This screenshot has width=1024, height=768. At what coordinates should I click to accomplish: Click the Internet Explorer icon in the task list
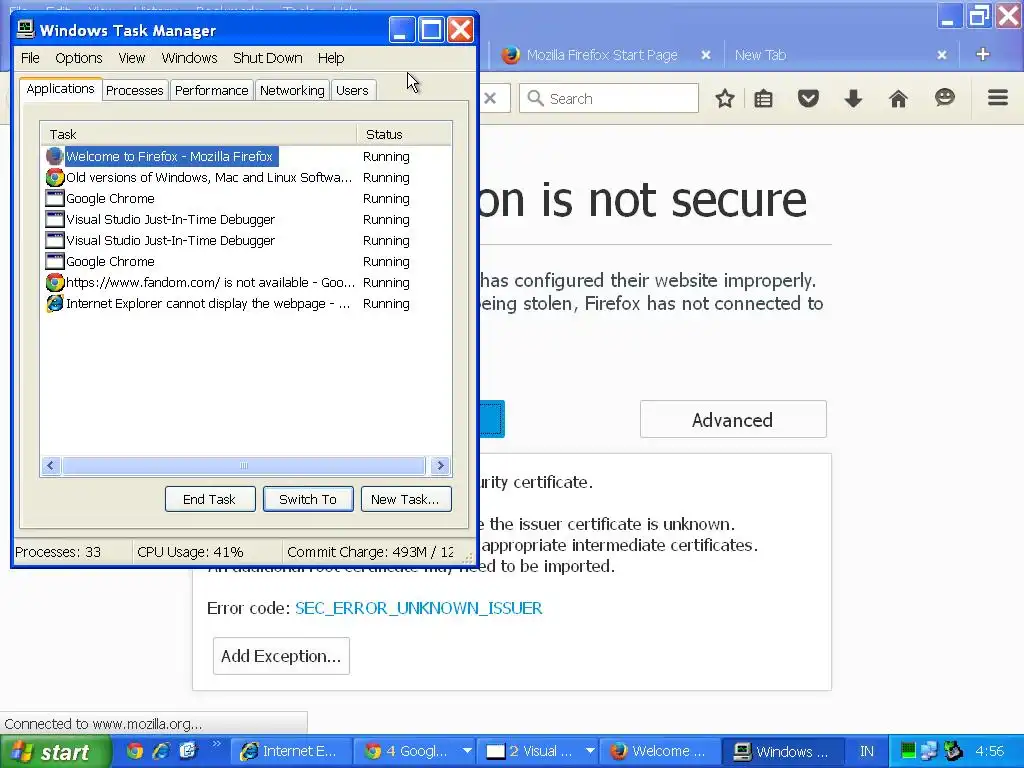tap(55, 304)
